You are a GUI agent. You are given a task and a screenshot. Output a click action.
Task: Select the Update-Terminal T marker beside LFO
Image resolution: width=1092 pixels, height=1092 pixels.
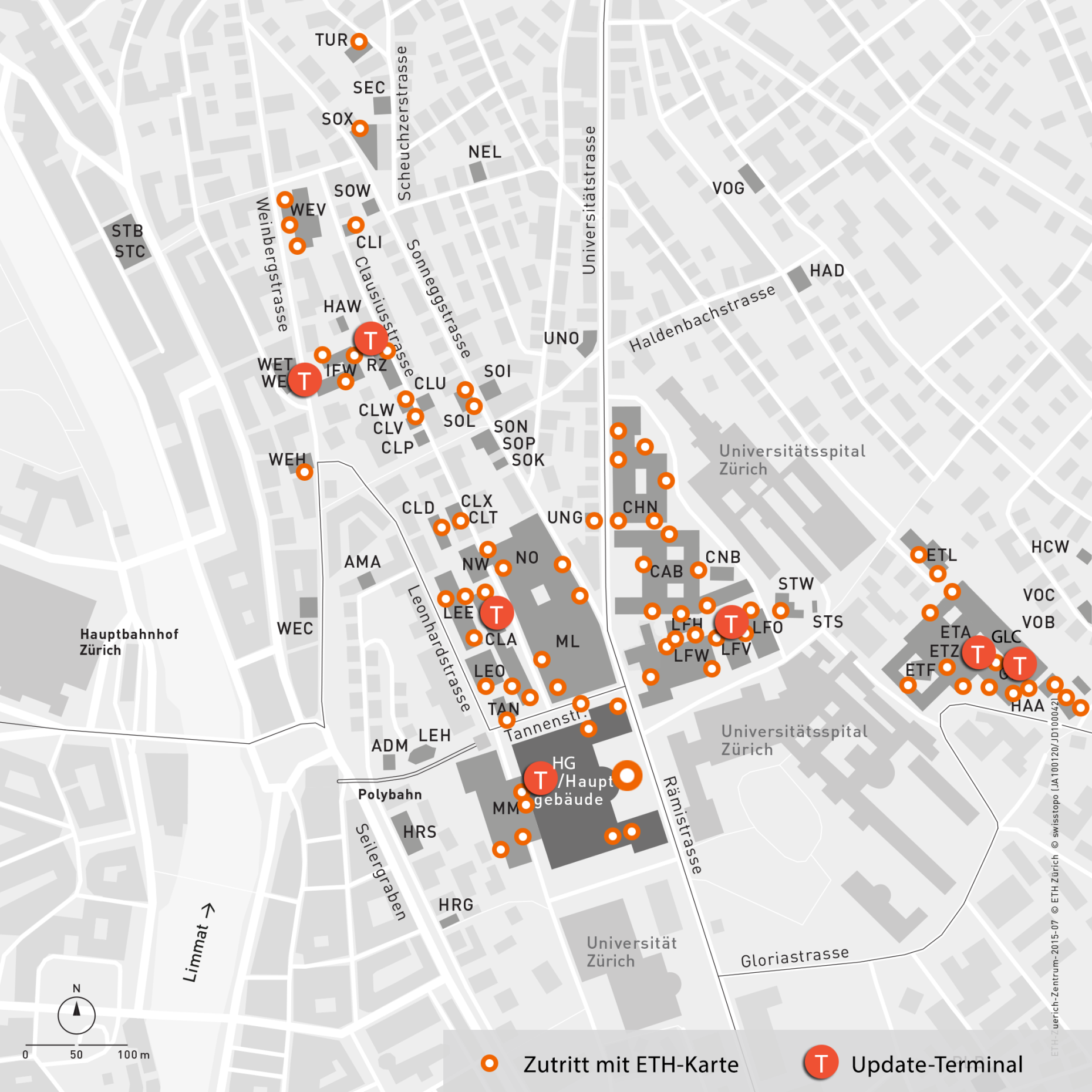pos(732,622)
